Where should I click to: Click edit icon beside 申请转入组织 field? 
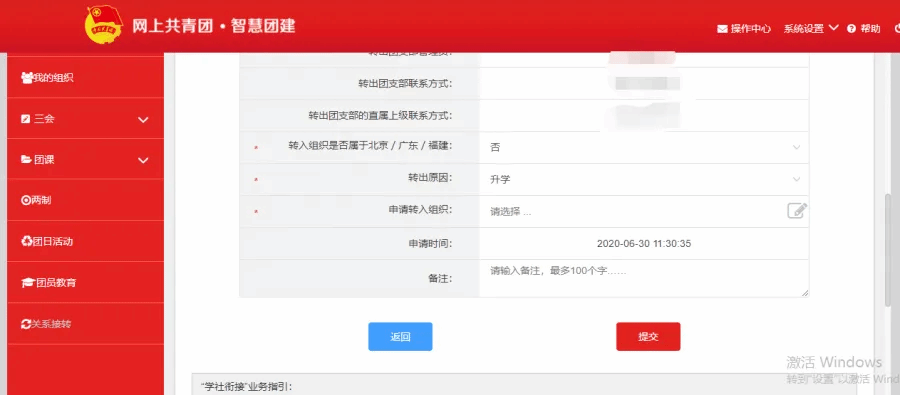[x=797, y=211]
